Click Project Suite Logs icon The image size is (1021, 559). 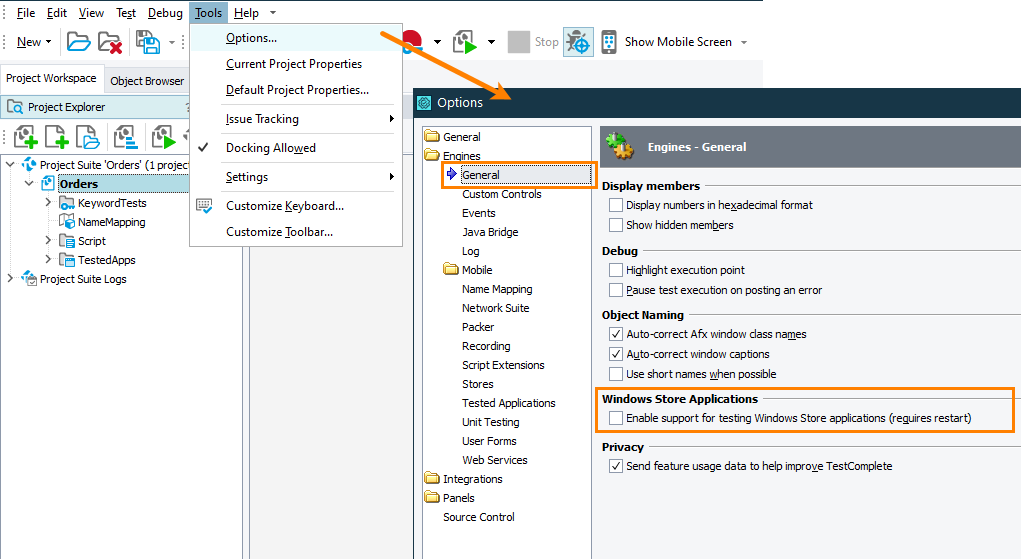tap(29, 279)
